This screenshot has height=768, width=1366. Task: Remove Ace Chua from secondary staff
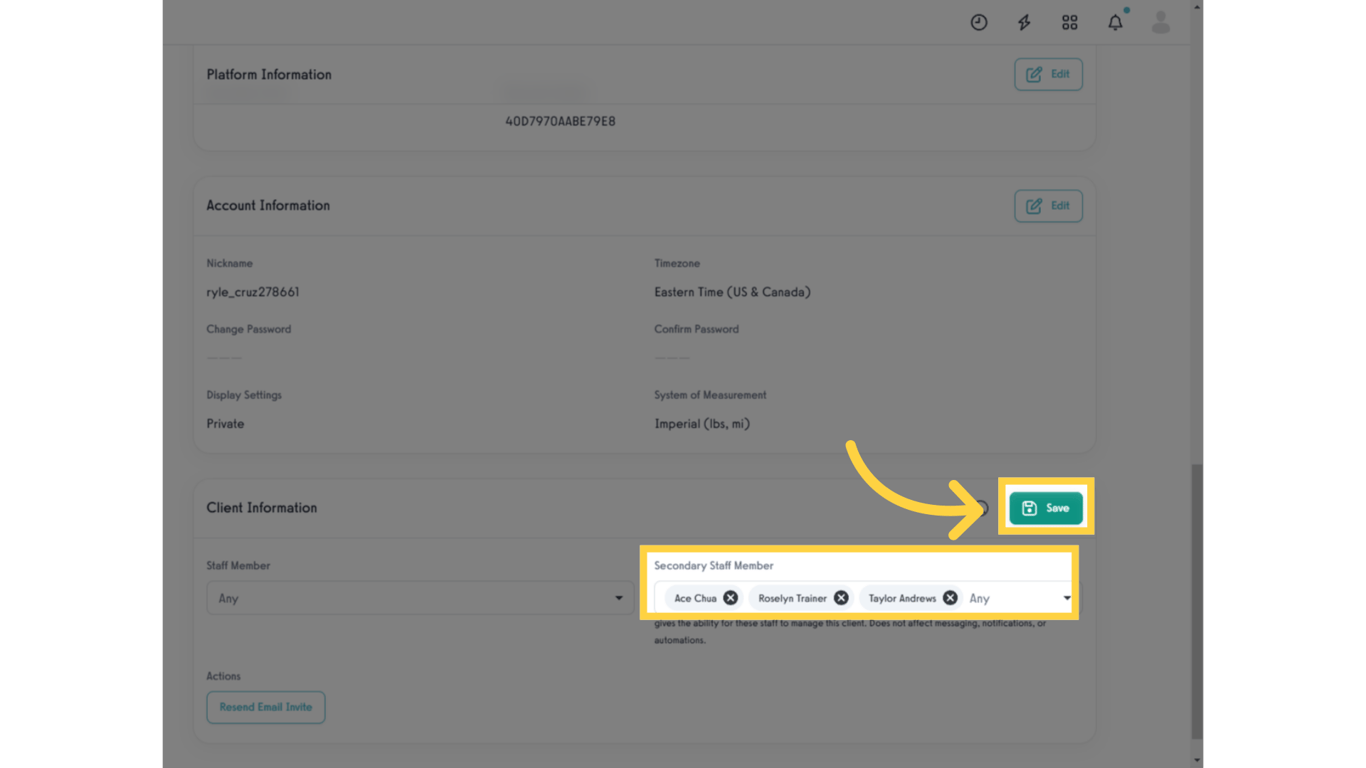[731, 598]
